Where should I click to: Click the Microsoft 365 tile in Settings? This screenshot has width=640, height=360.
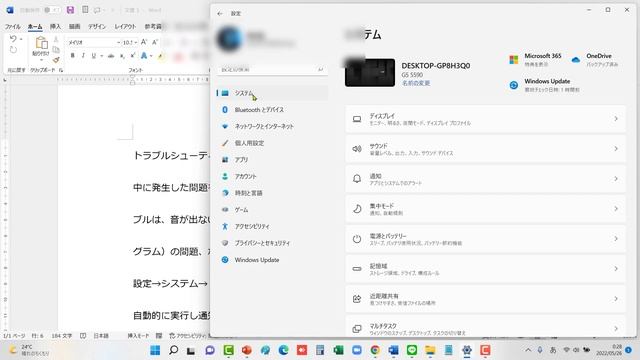[535, 60]
